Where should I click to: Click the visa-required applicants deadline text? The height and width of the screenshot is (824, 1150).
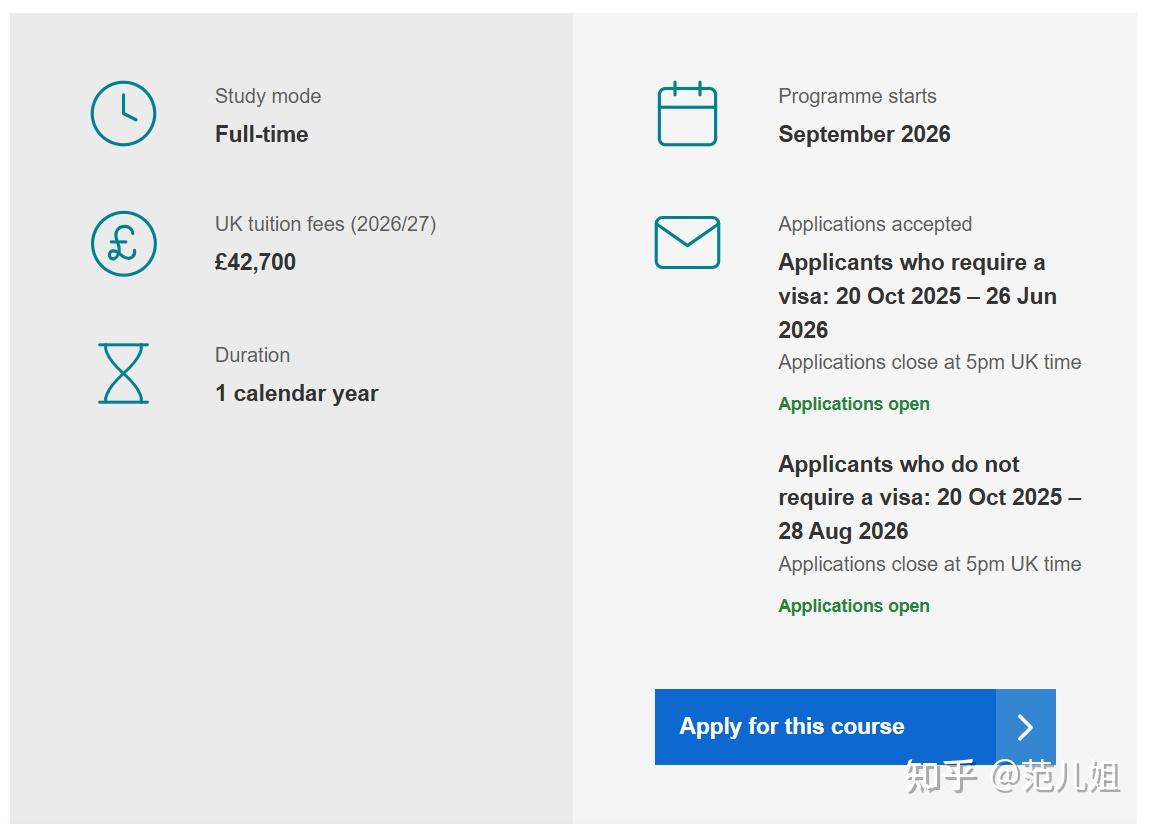[x=917, y=296]
